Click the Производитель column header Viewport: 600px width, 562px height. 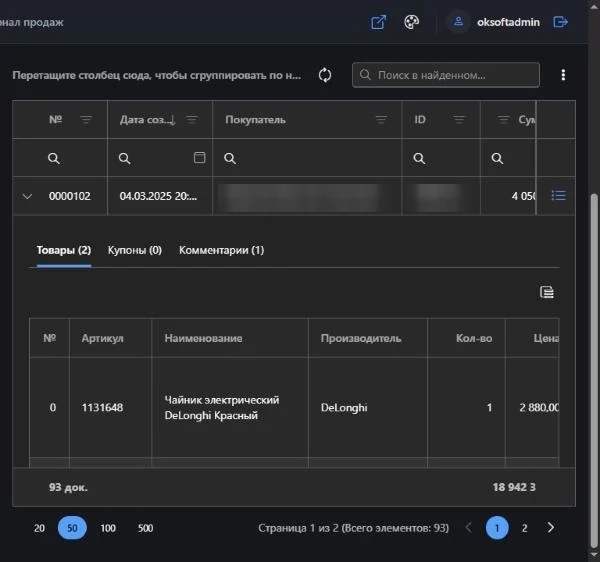tap(361, 338)
